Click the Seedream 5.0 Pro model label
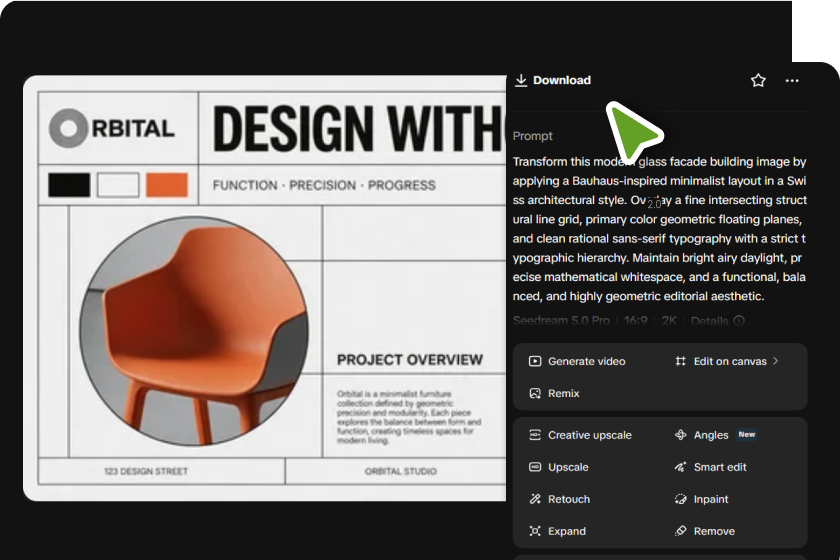Screen dimensions: 840x560 tap(561, 320)
